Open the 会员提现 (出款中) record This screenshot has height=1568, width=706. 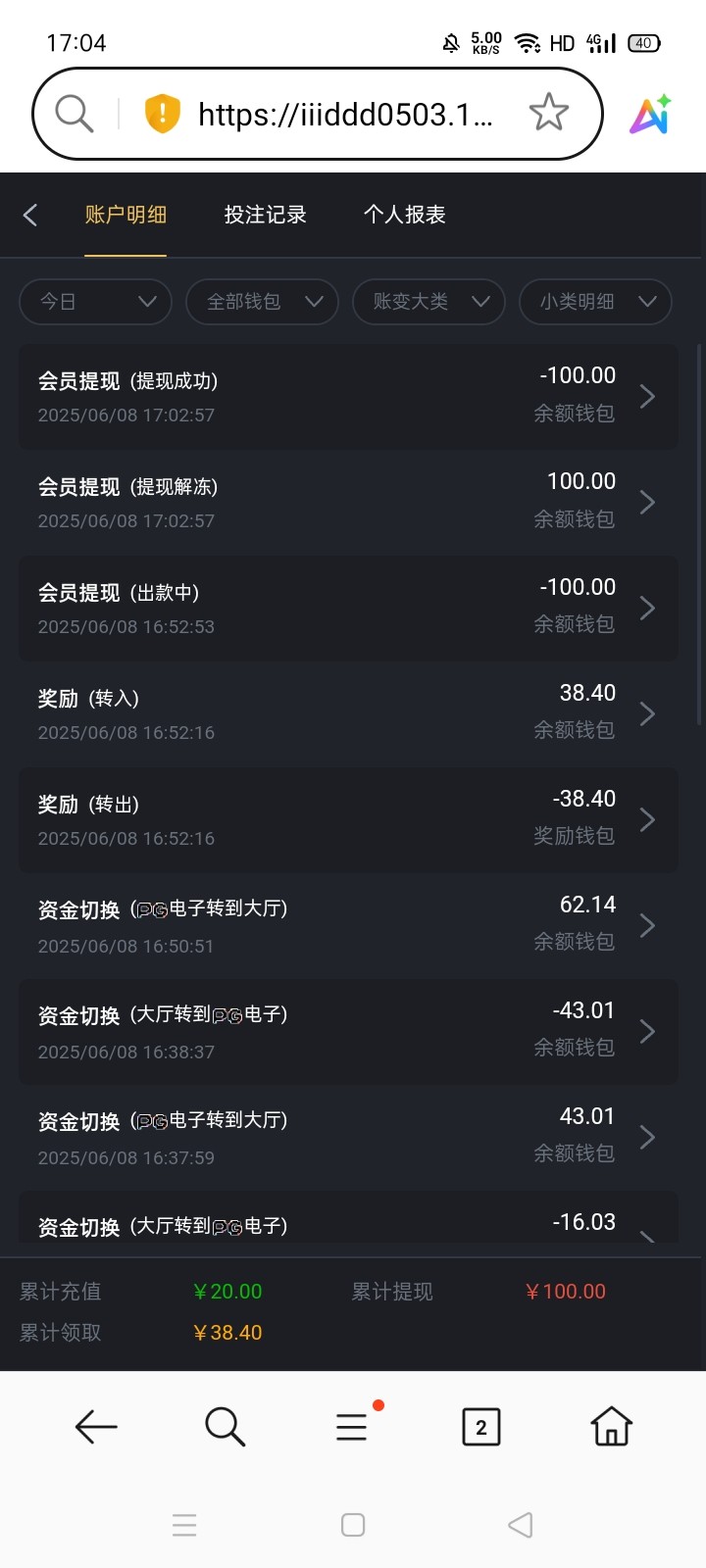tap(348, 609)
